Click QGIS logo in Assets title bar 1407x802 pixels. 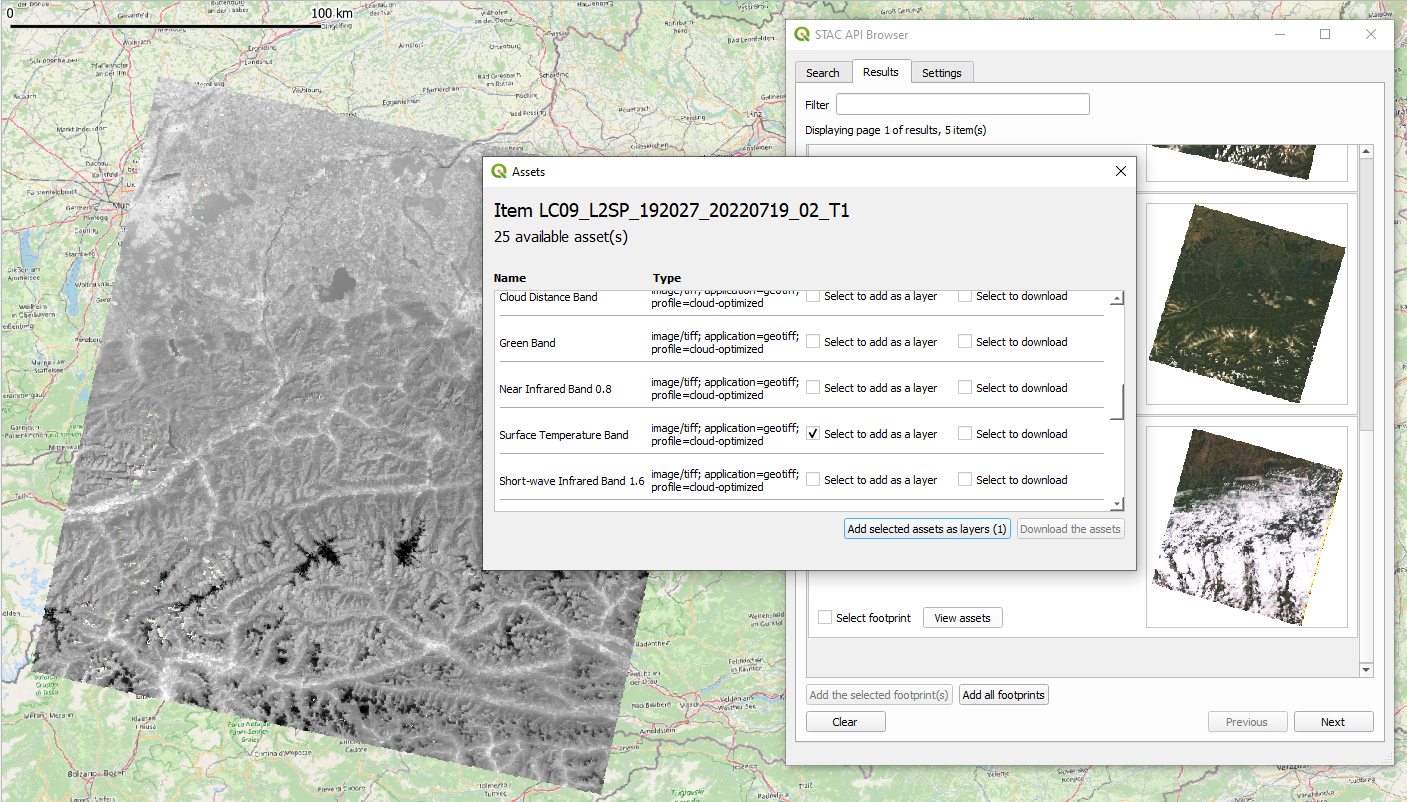coord(499,172)
